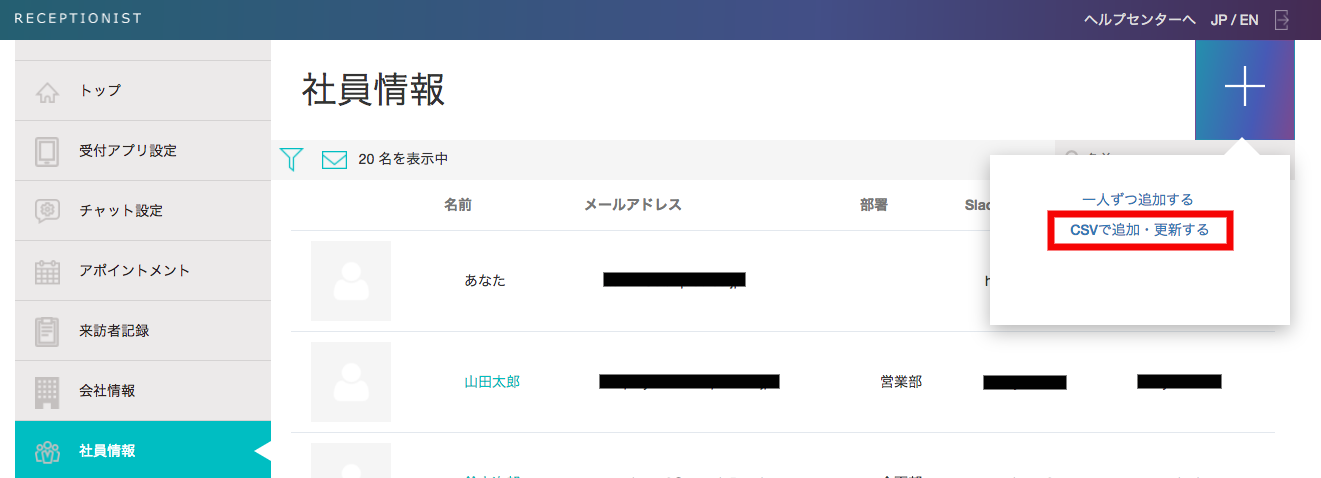
Task: Click the envelope mail icon
Action: click(334, 159)
